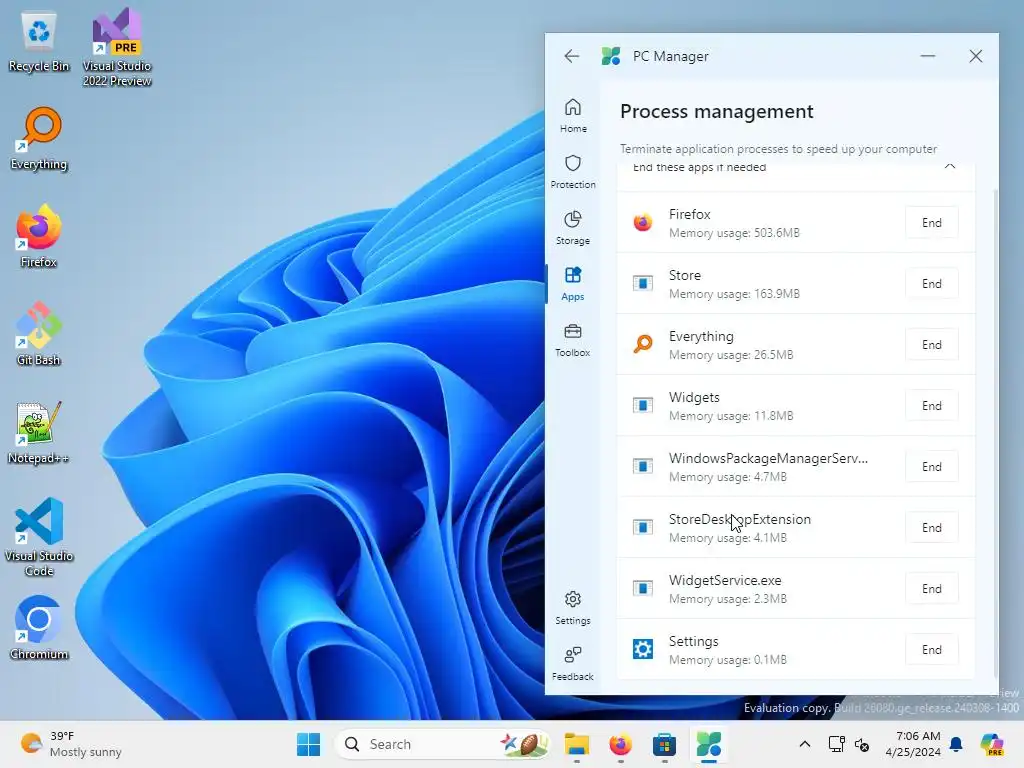Click the notification bell icon

956,744
